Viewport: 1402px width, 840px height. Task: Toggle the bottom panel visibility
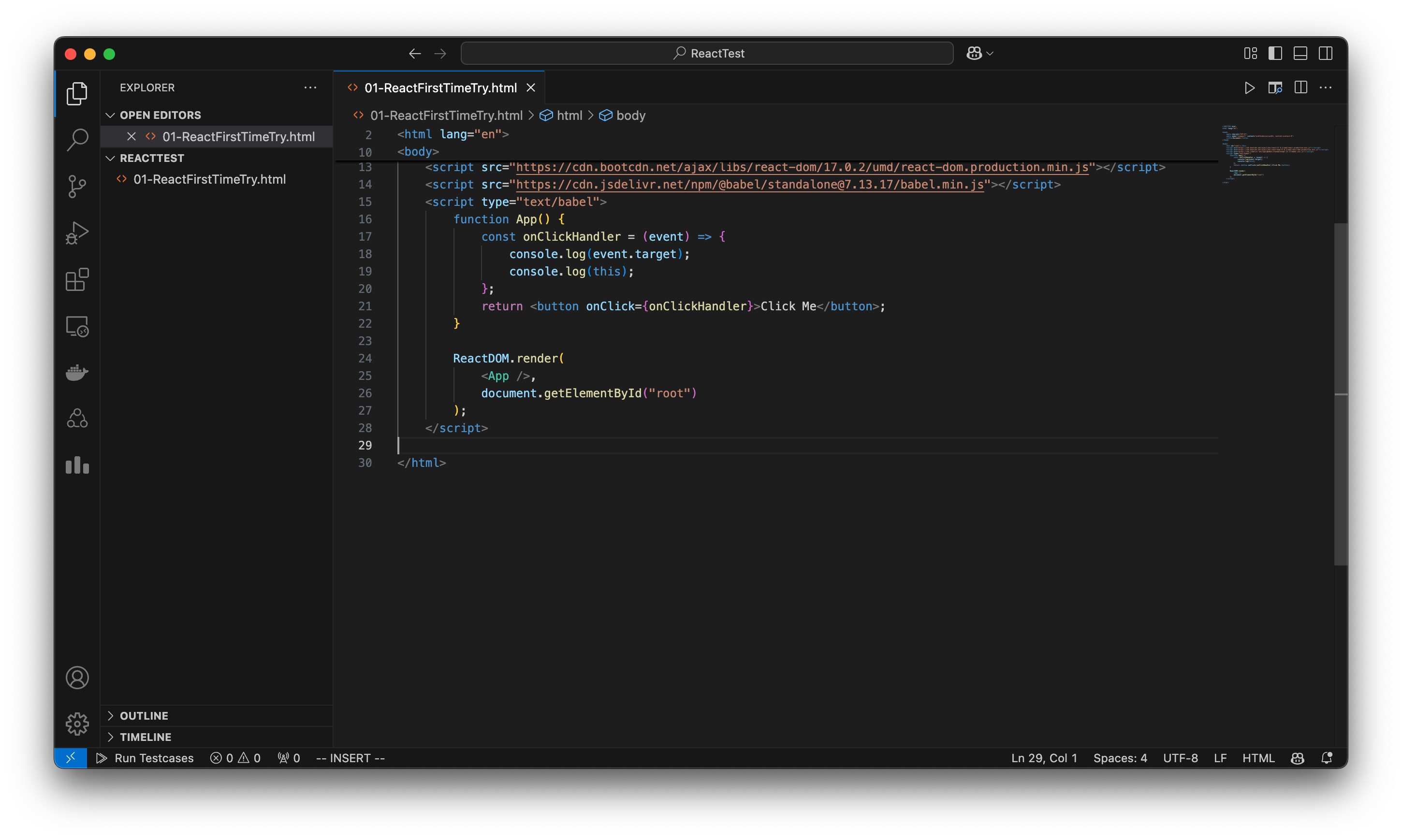click(1300, 53)
